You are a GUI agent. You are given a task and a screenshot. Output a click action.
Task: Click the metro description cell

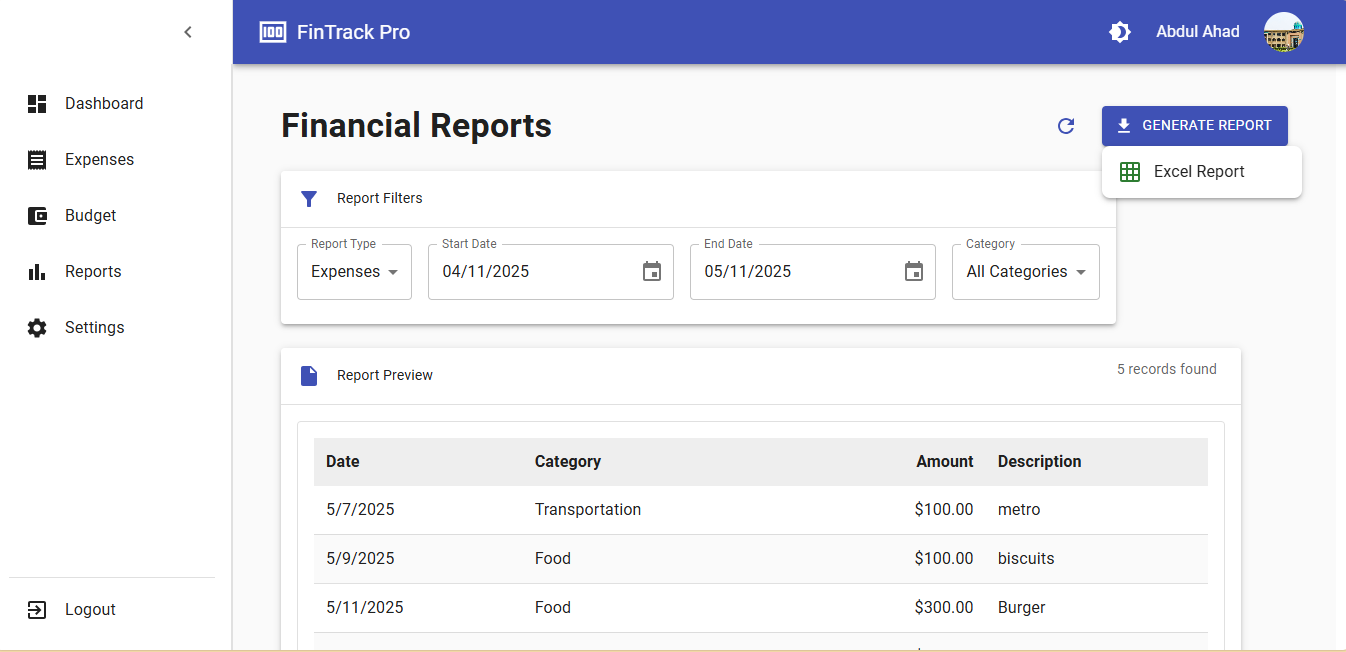1019,510
